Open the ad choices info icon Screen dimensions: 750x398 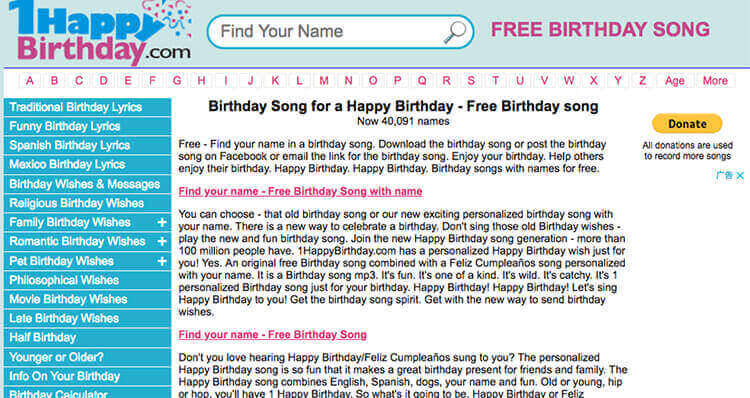(x=725, y=176)
